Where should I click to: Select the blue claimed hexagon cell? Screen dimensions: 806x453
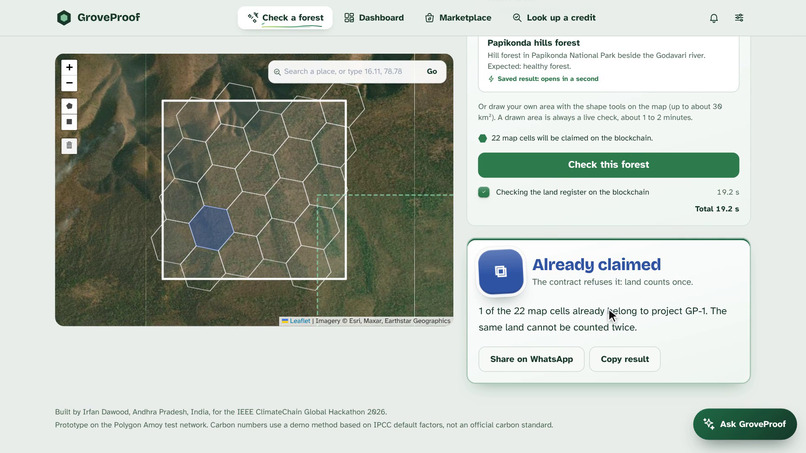[211, 228]
